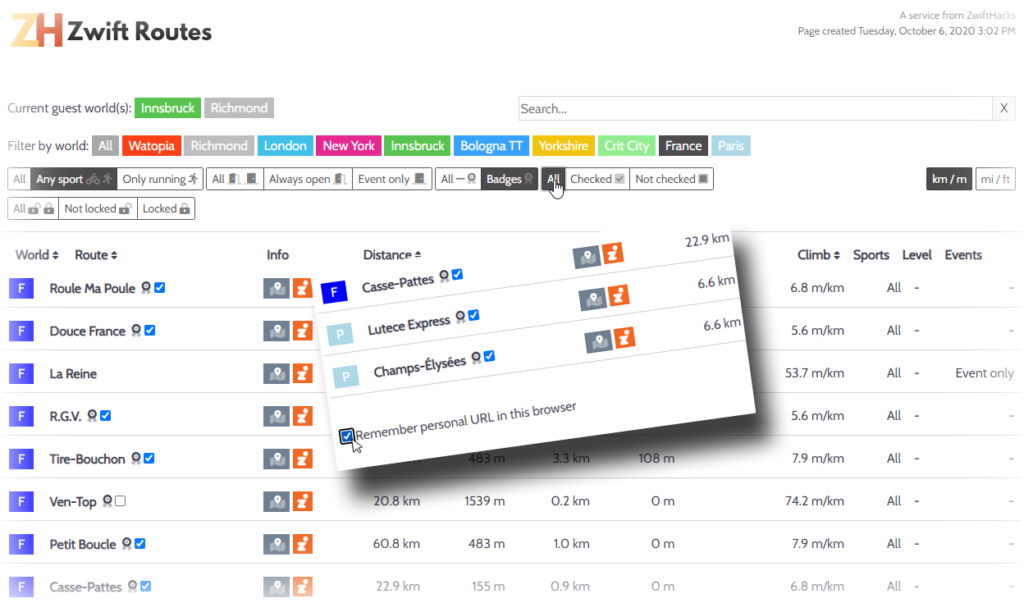Show Not locked routes
This screenshot has width=1024, height=603.
click(x=98, y=208)
